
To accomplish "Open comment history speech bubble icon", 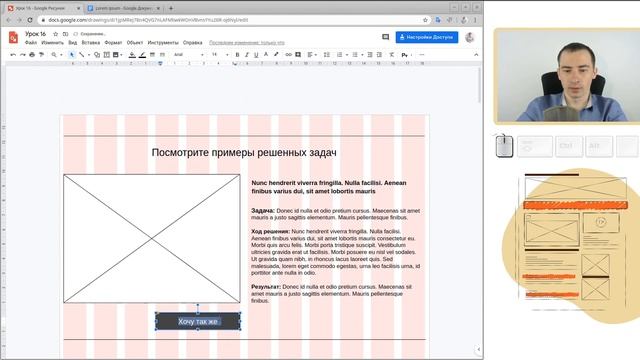I will pos(385,37).
